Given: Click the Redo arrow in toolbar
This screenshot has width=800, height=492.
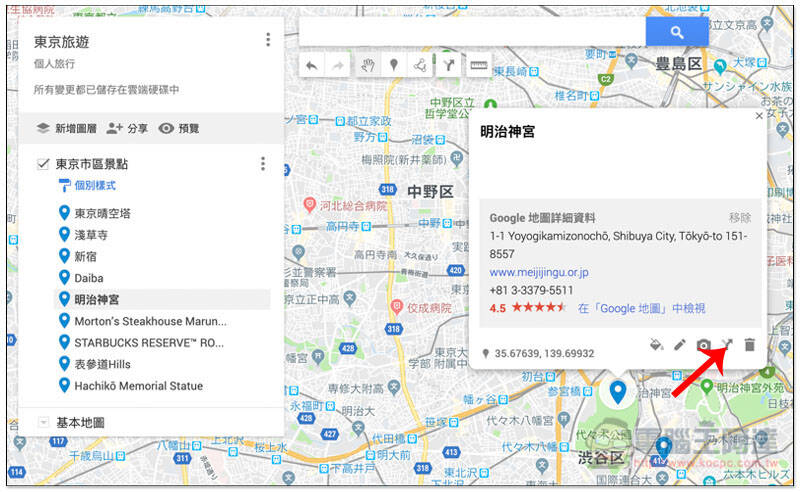Looking at the screenshot, I should point(337,65).
